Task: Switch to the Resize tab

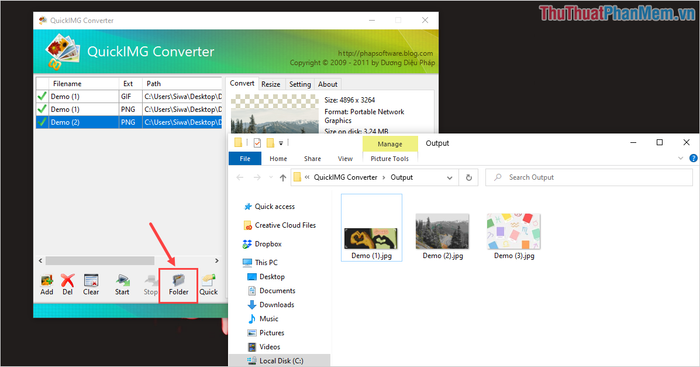Action: [x=271, y=84]
